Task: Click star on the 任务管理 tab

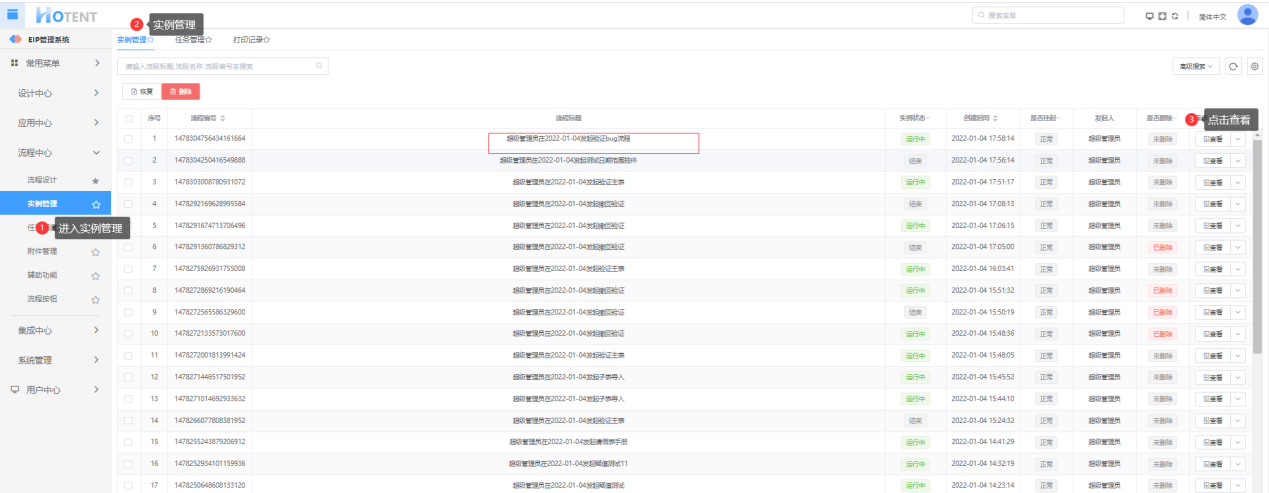Action: click(x=209, y=40)
